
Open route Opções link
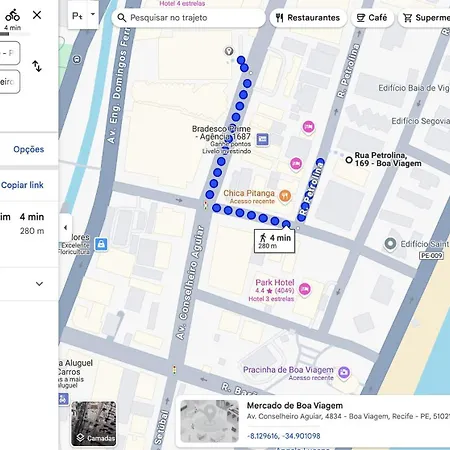(x=29, y=149)
